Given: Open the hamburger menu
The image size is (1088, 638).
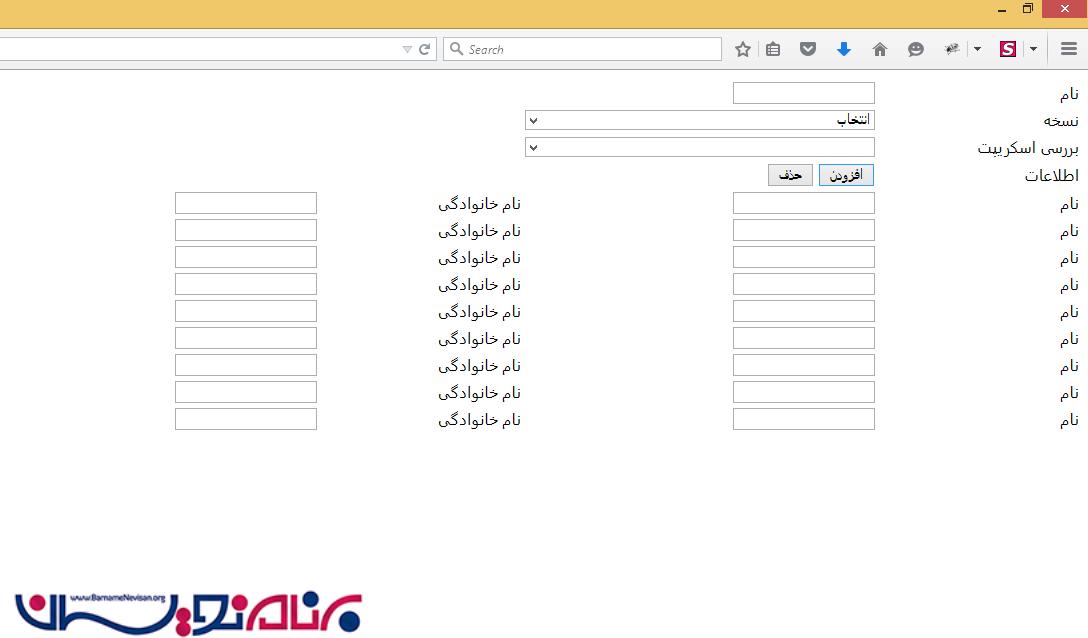Looking at the screenshot, I should (x=1069, y=49).
